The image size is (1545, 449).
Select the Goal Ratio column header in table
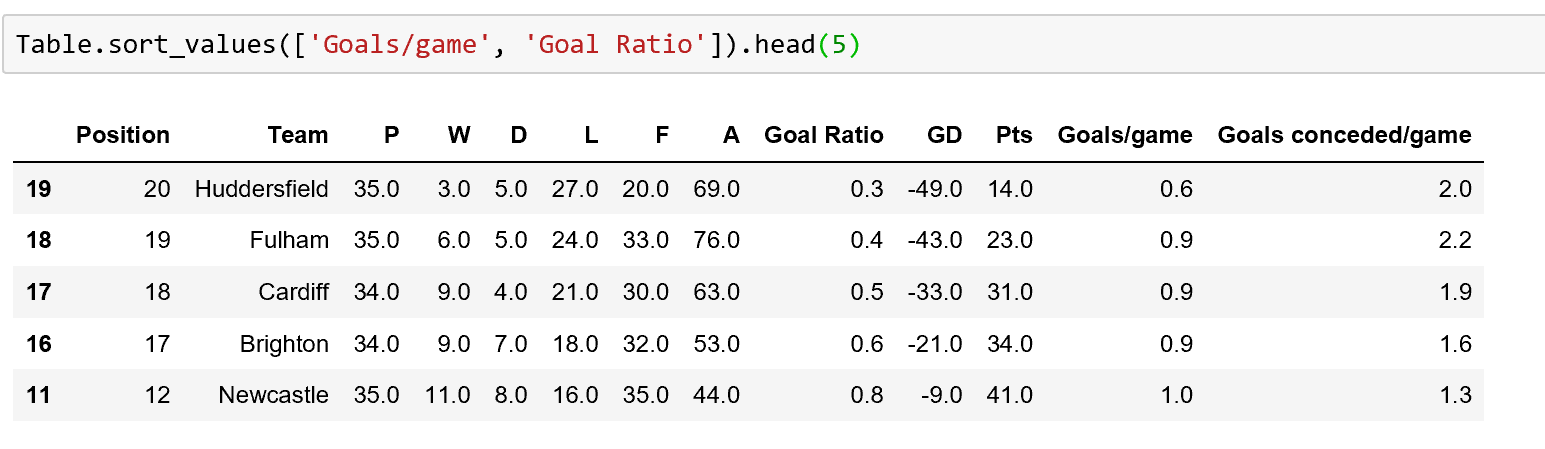(x=823, y=135)
